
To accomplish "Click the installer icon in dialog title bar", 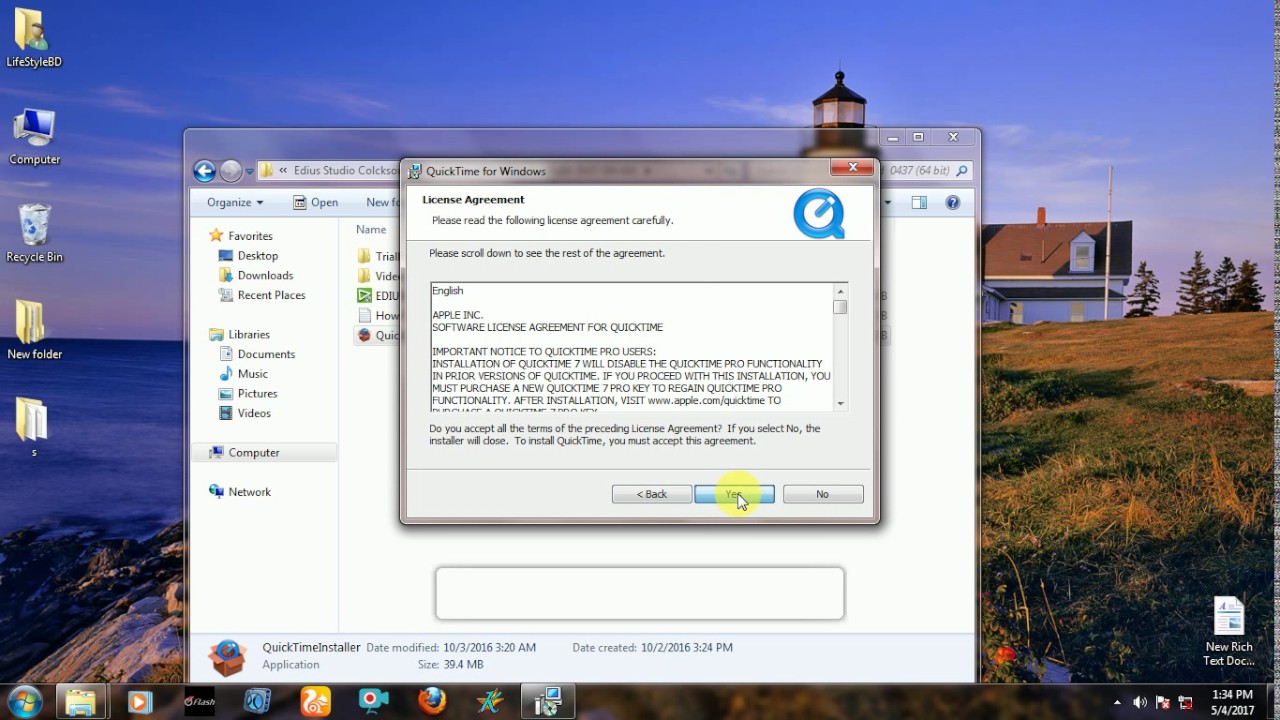I will [x=415, y=171].
